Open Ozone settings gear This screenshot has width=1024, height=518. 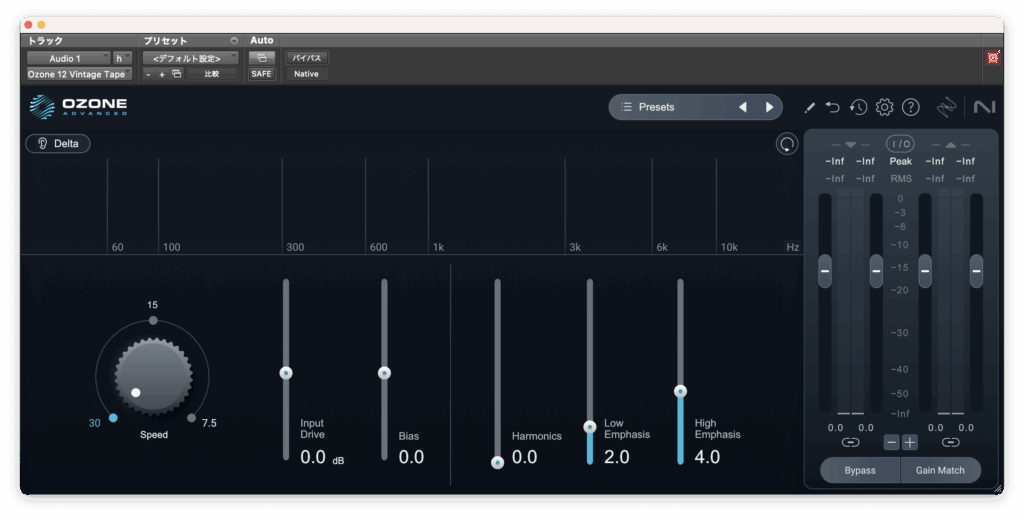point(884,107)
